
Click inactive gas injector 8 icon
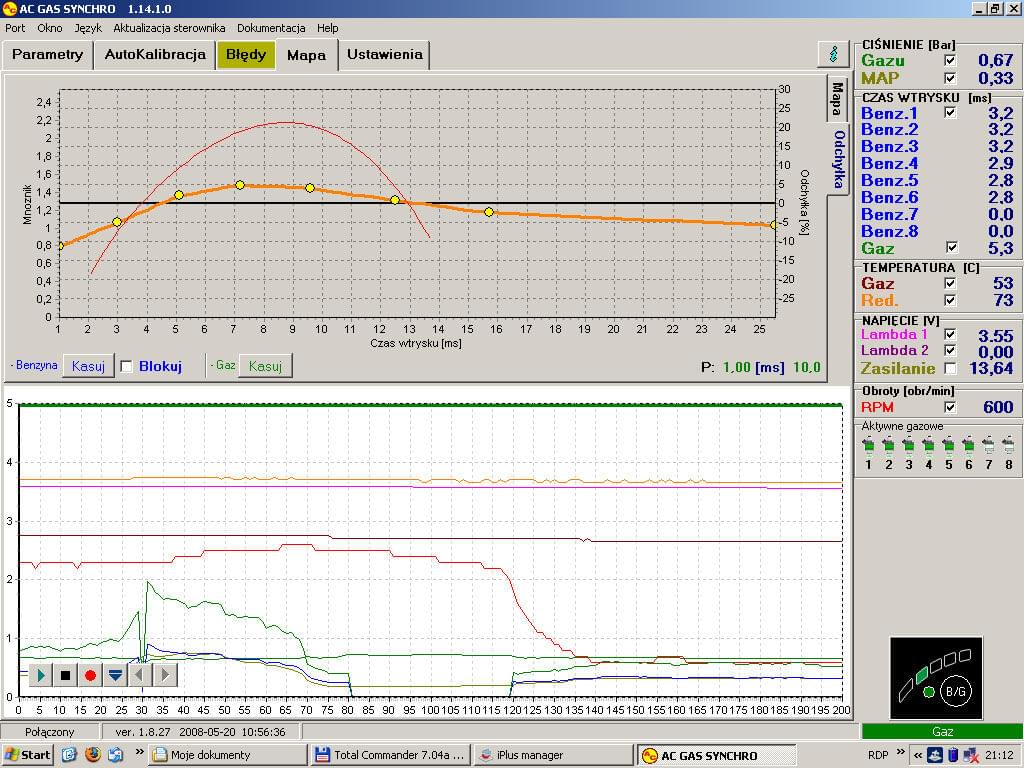click(x=1008, y=446)
